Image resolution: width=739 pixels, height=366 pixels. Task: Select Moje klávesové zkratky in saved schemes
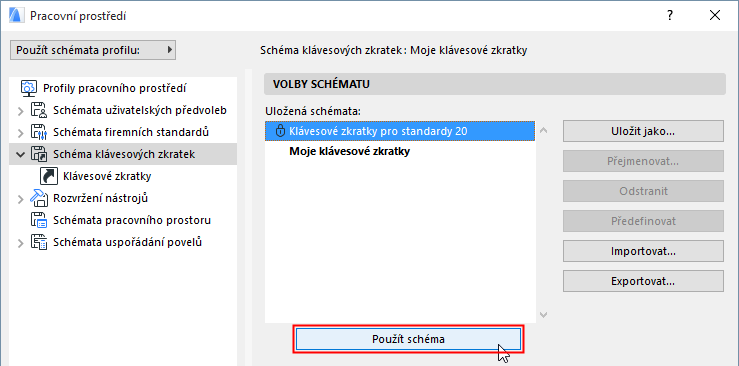click(350, 152)
